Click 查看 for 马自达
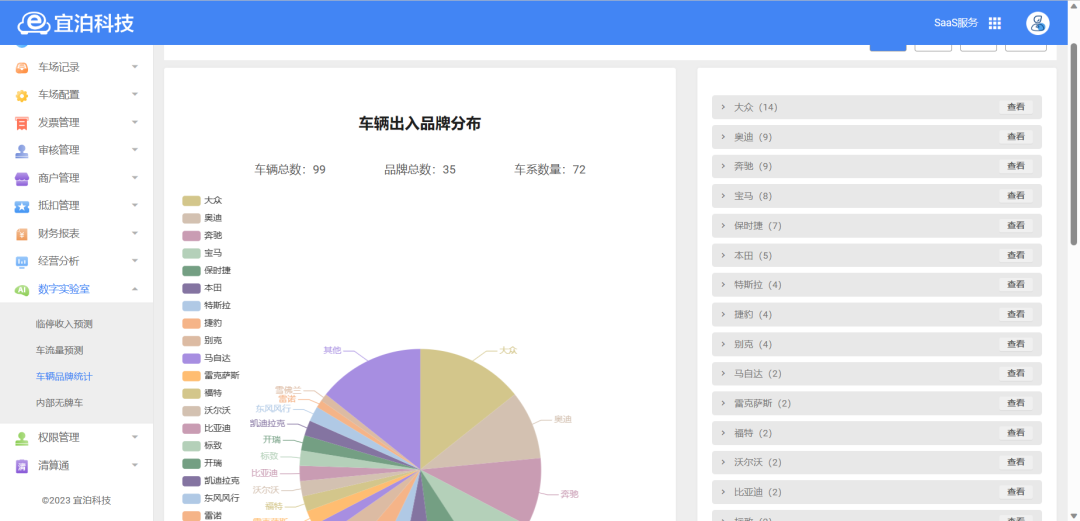Screen dimensions: 1080x521 coord(1016,374)
